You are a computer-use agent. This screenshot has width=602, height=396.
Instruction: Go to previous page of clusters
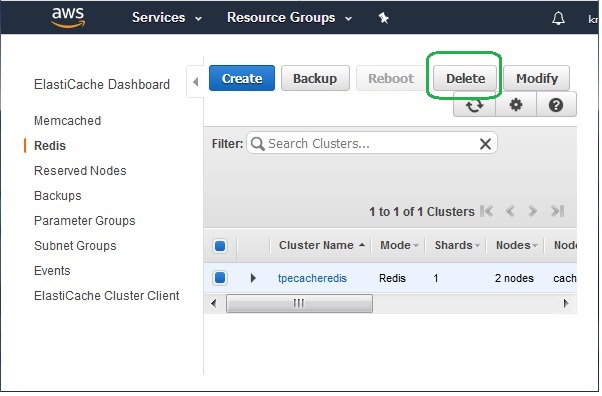tap(510, 211)
